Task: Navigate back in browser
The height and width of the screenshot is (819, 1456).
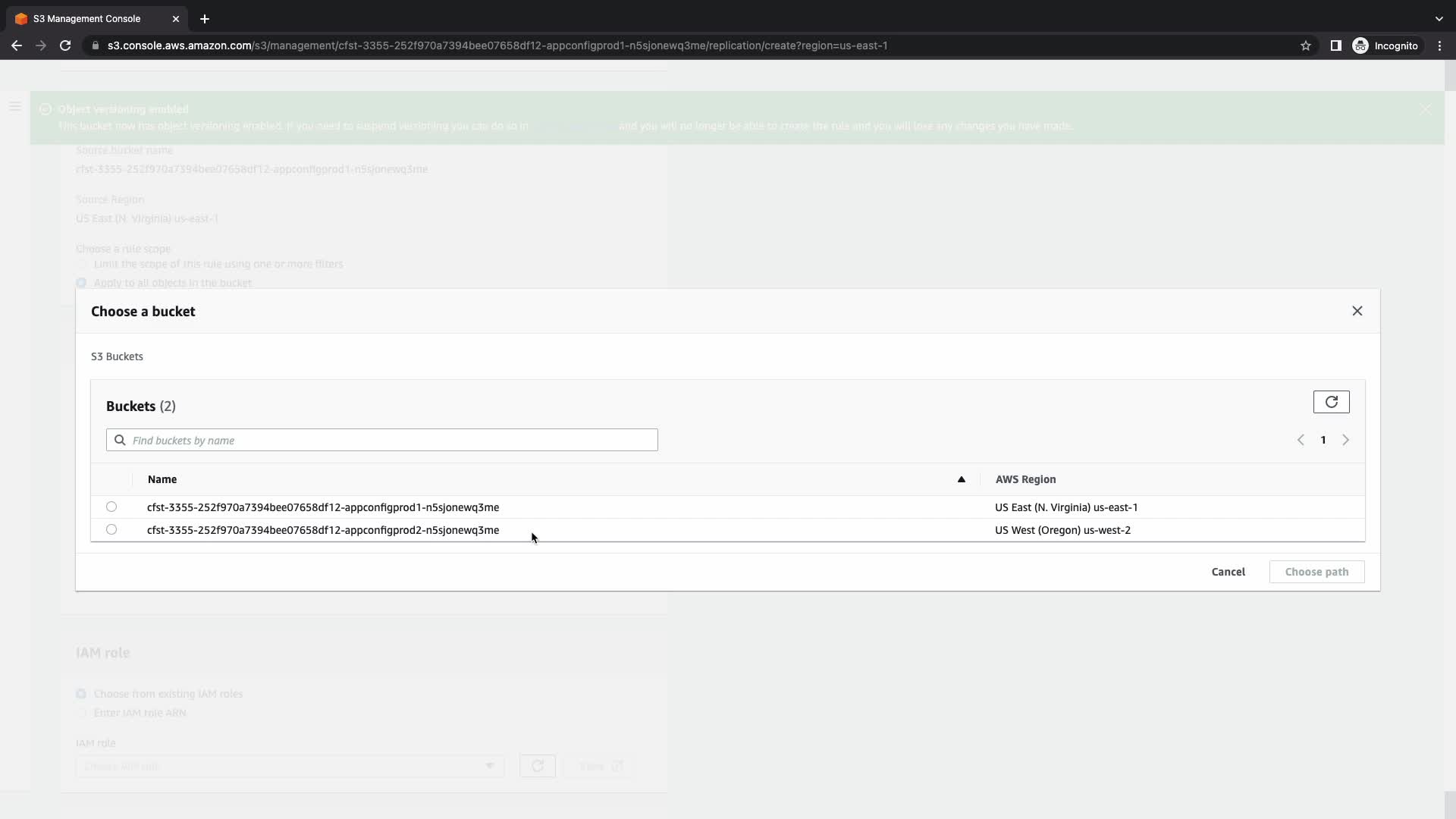Action: [x=17, y=45]
